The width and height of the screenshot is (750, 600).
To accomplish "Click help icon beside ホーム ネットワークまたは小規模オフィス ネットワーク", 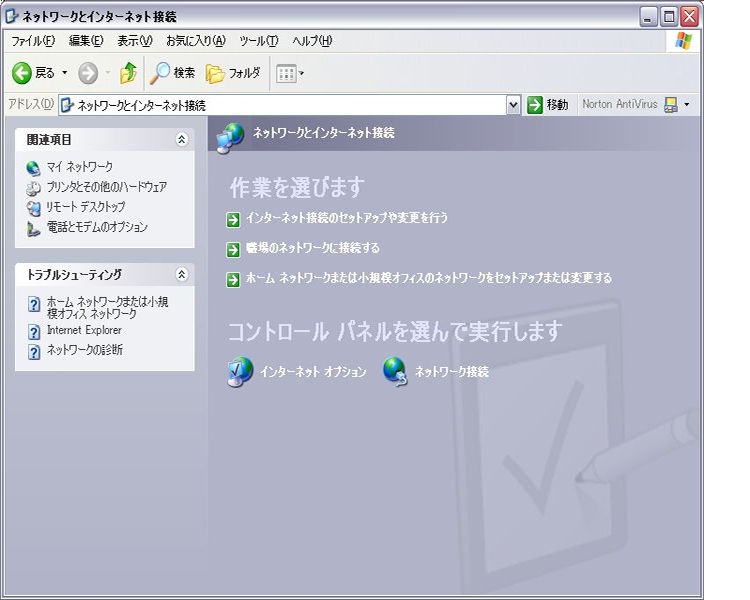I will (34, 304).
